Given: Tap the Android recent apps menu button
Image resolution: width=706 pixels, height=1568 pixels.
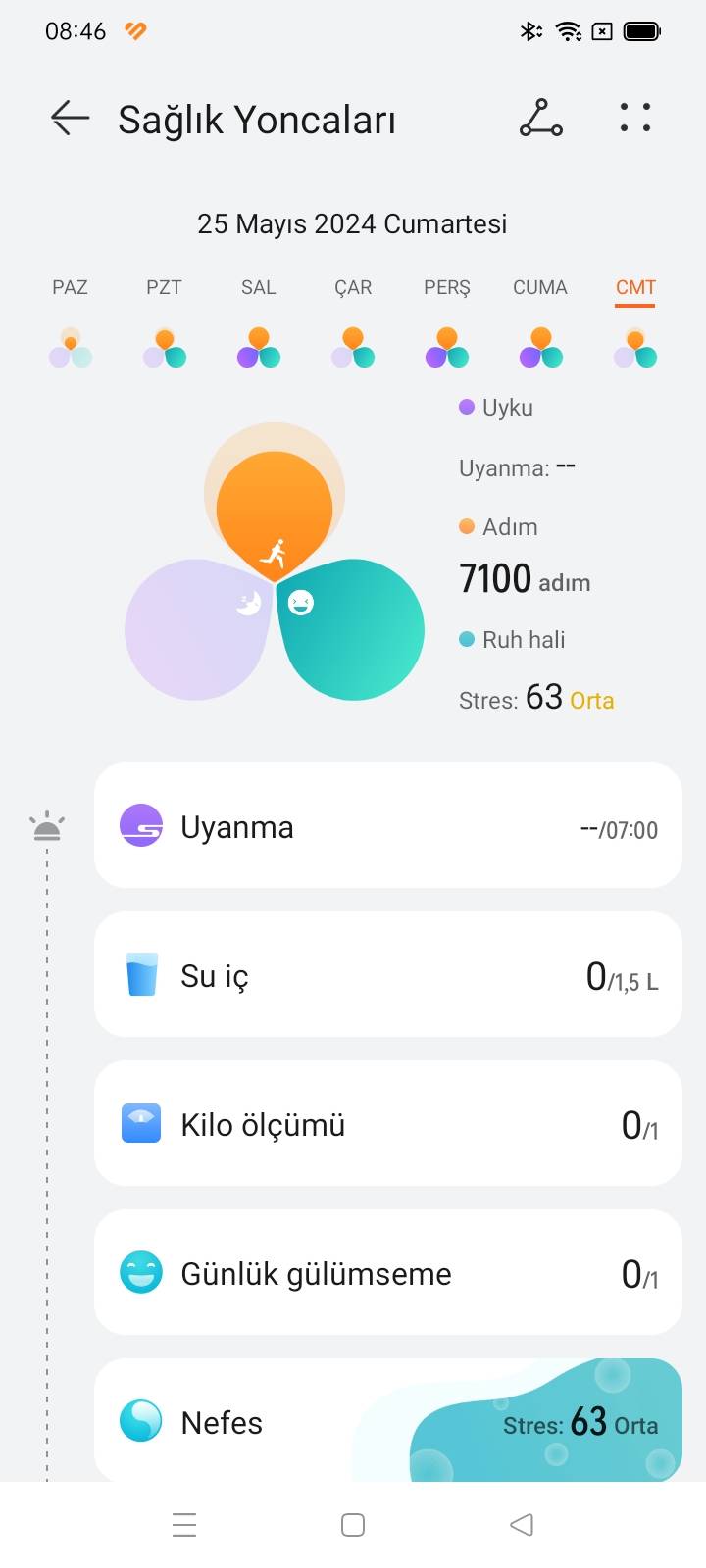Looking at the screenshot, I should coord(184,1525).
